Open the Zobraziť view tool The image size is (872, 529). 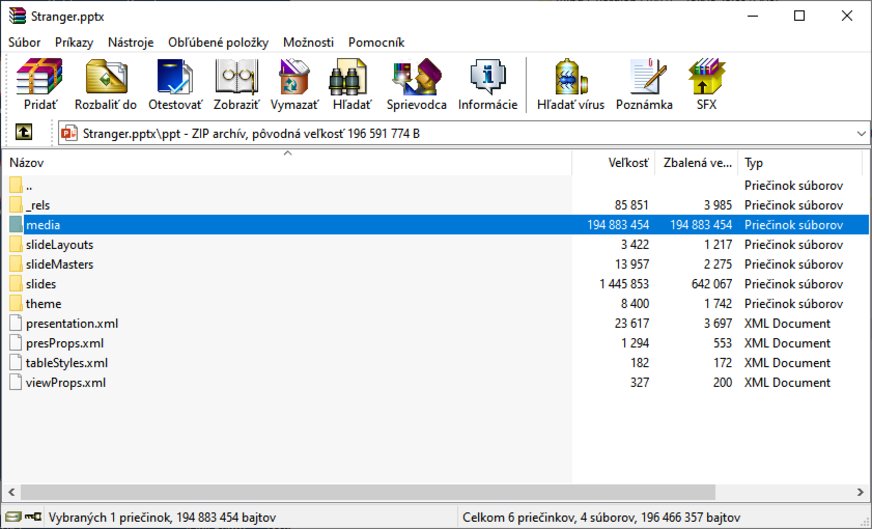237,84
